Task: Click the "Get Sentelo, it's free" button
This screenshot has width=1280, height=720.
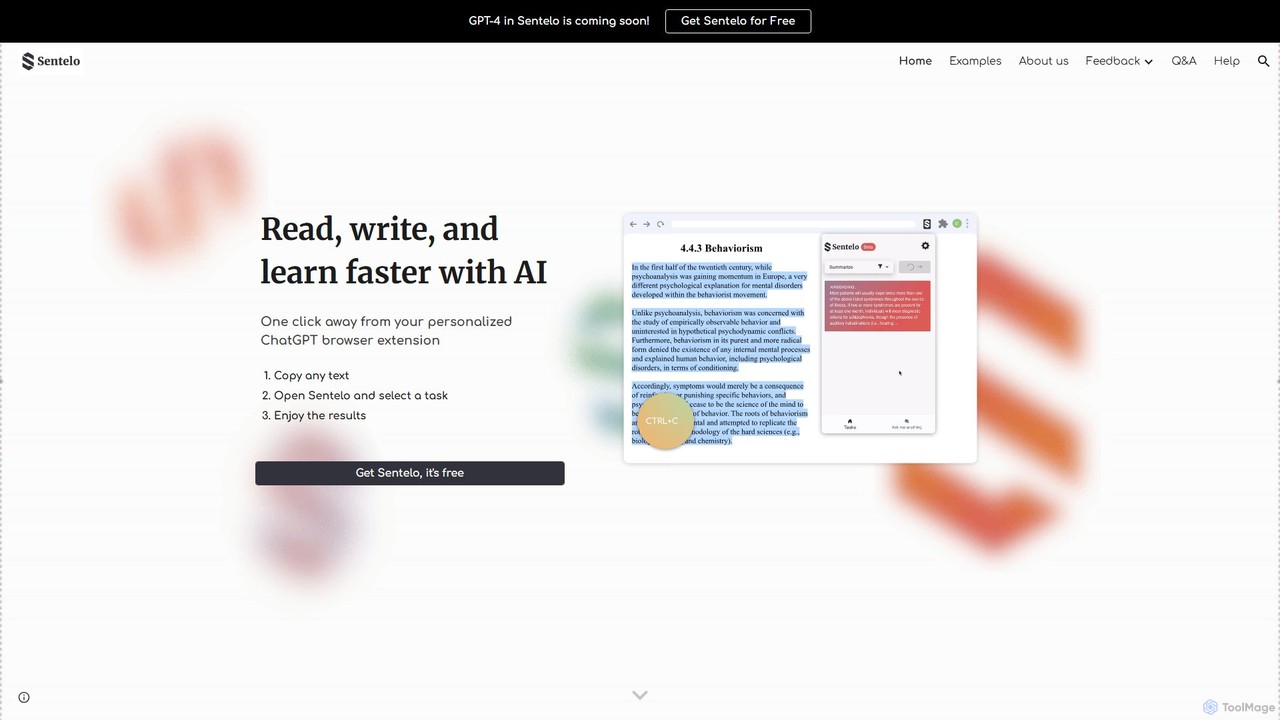Action: tap(410, 473)
